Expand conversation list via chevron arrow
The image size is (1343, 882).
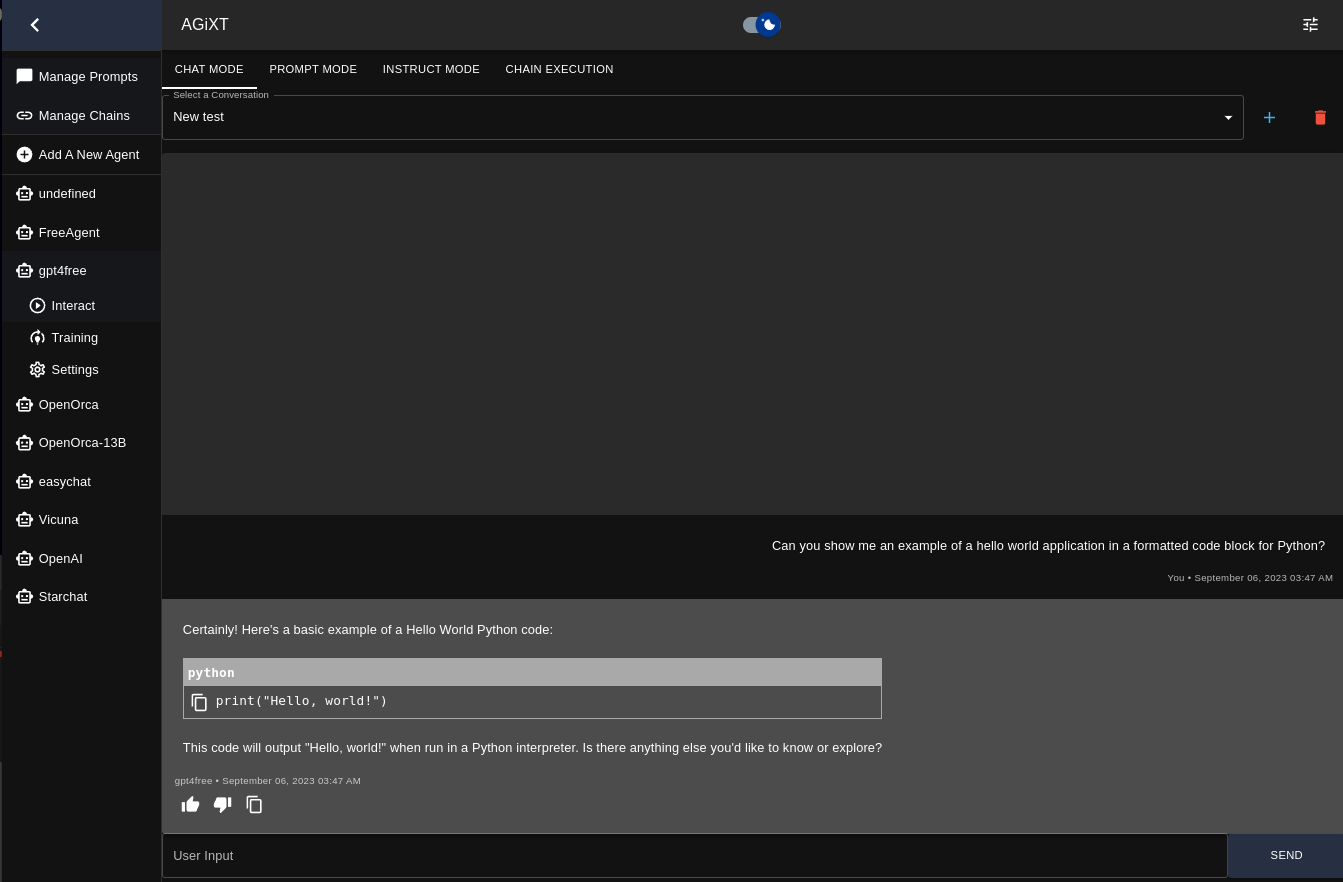click(x=1228, y=117)
